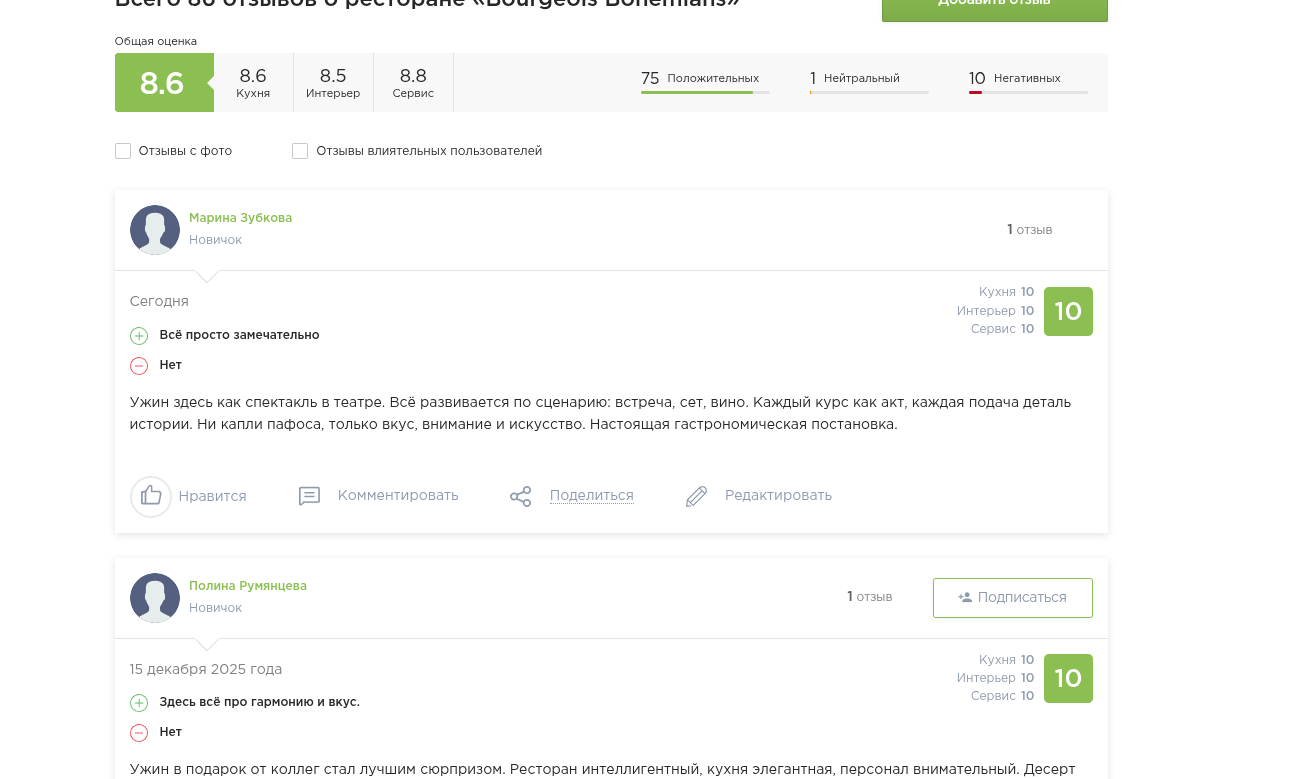Click the green add review button
This screenshot has height=779, width=1301.
pos(994,8)
